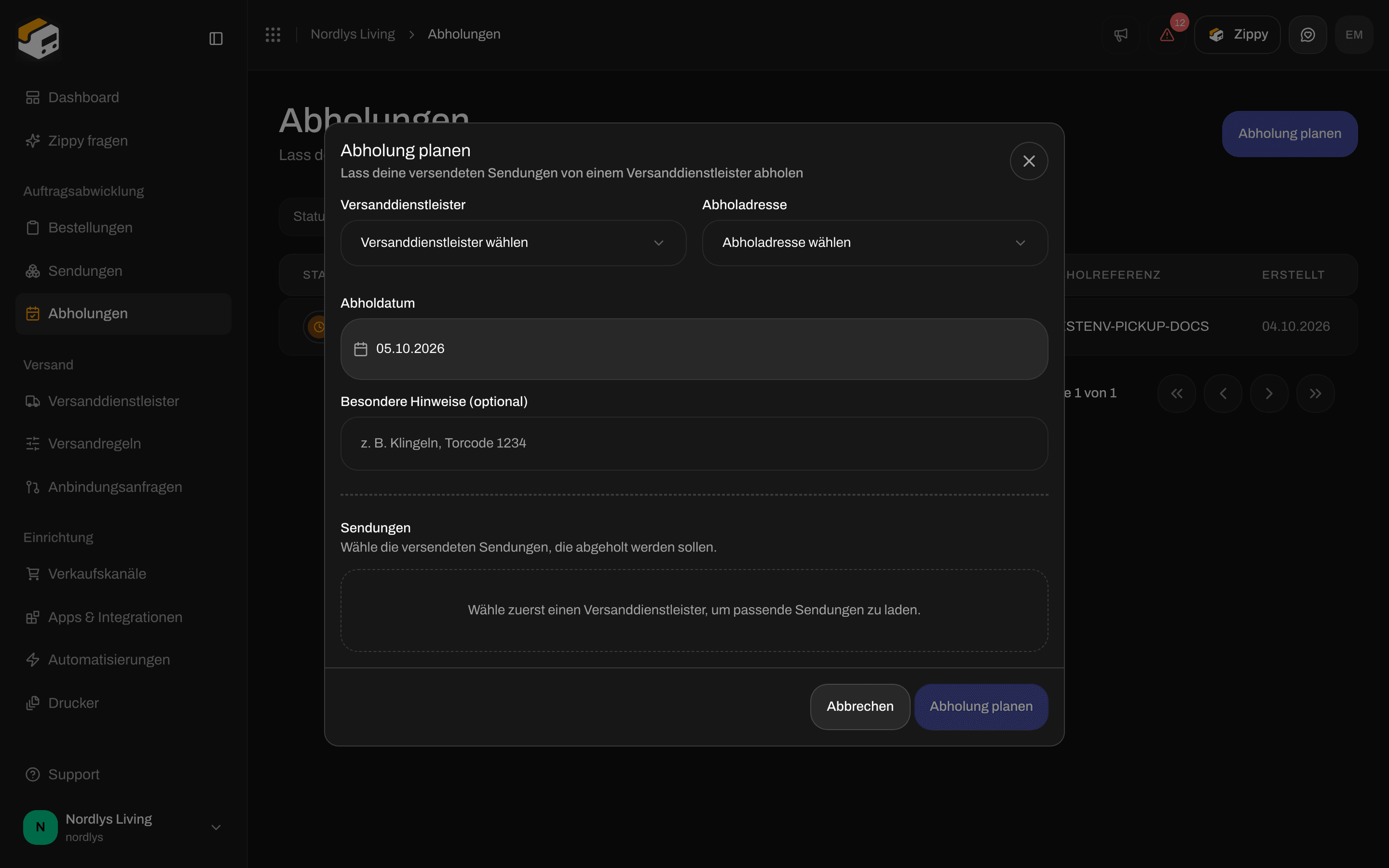Click the EM user avatar
The width and height of the screenshot is (1389, 868).
tap(1354, 35)
